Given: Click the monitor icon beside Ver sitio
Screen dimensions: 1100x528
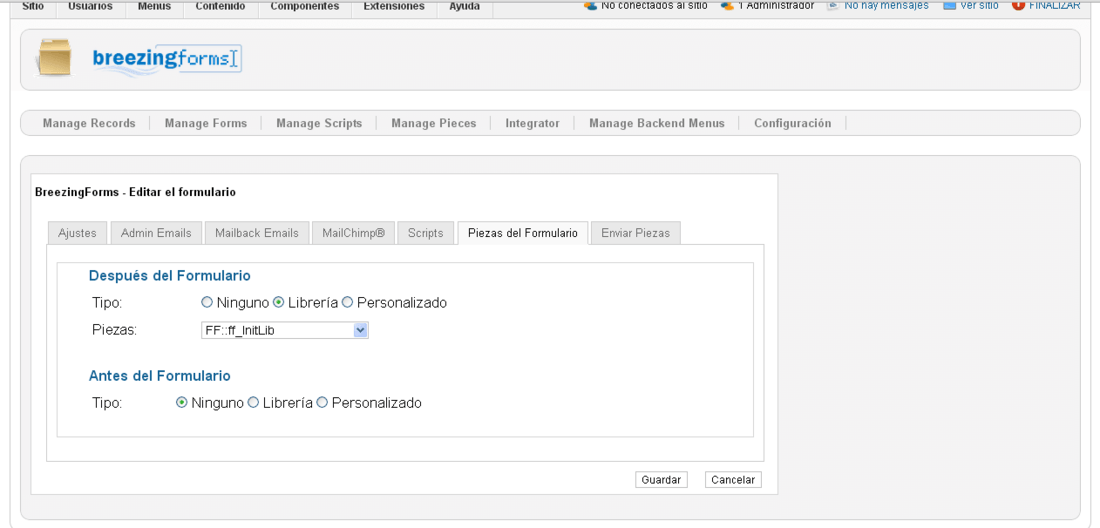Looking at the screenshot, I should (x=949, y=5).
